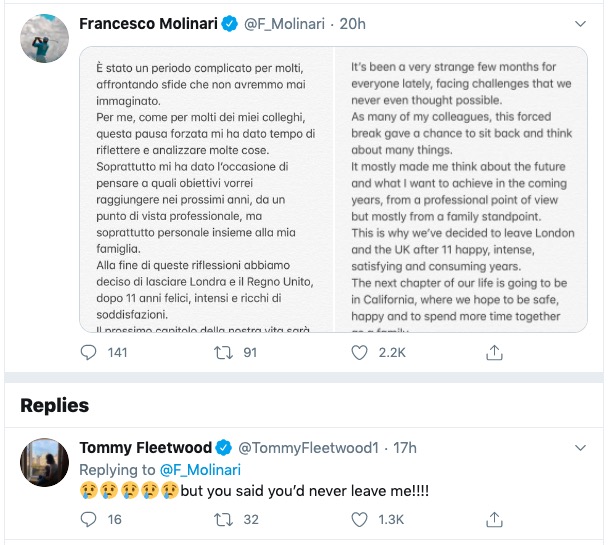
Task: Retweet Tommy Fleetwood's reply
Action: 224,519
